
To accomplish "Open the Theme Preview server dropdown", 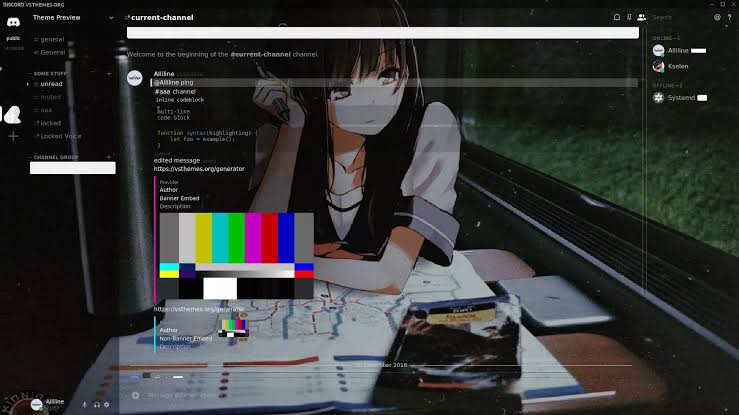I will pos(110,18).
